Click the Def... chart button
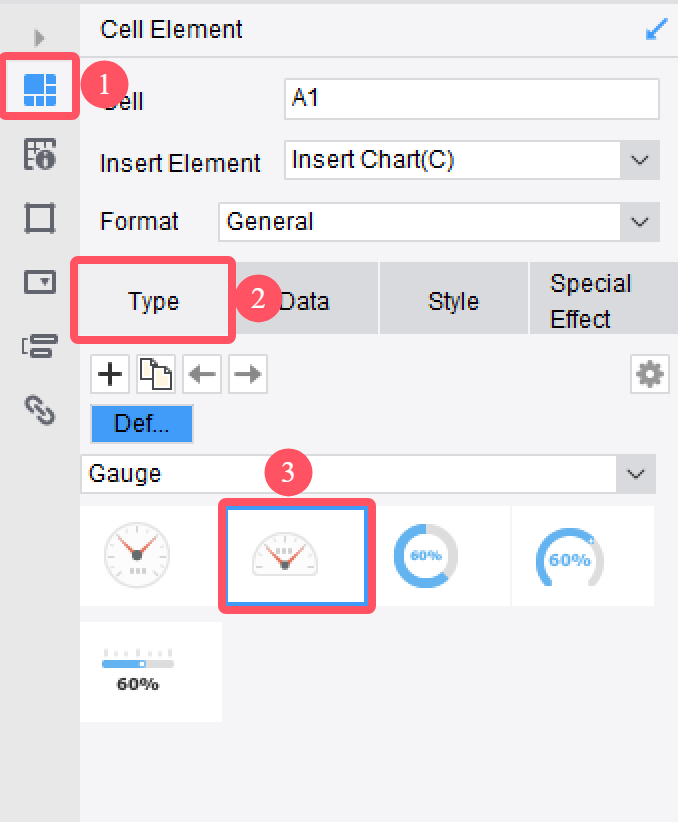 [141, 424]
